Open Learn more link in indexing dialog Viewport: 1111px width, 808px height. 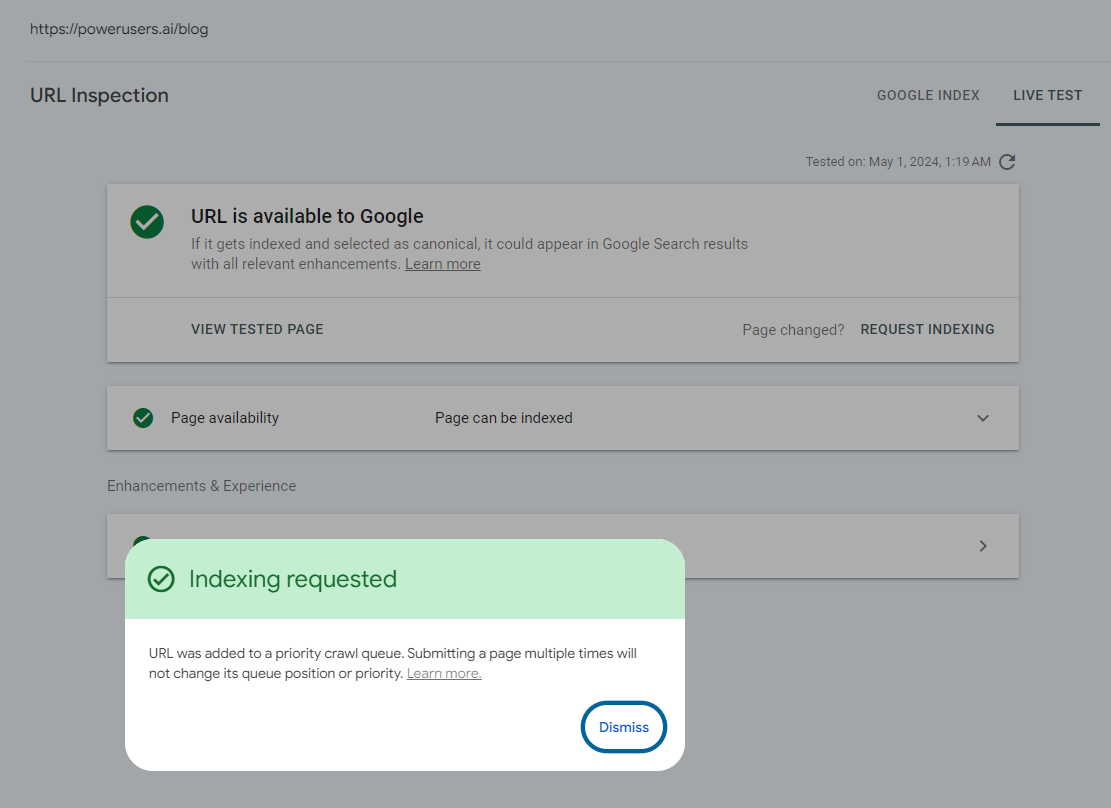(x=444, y=673)
